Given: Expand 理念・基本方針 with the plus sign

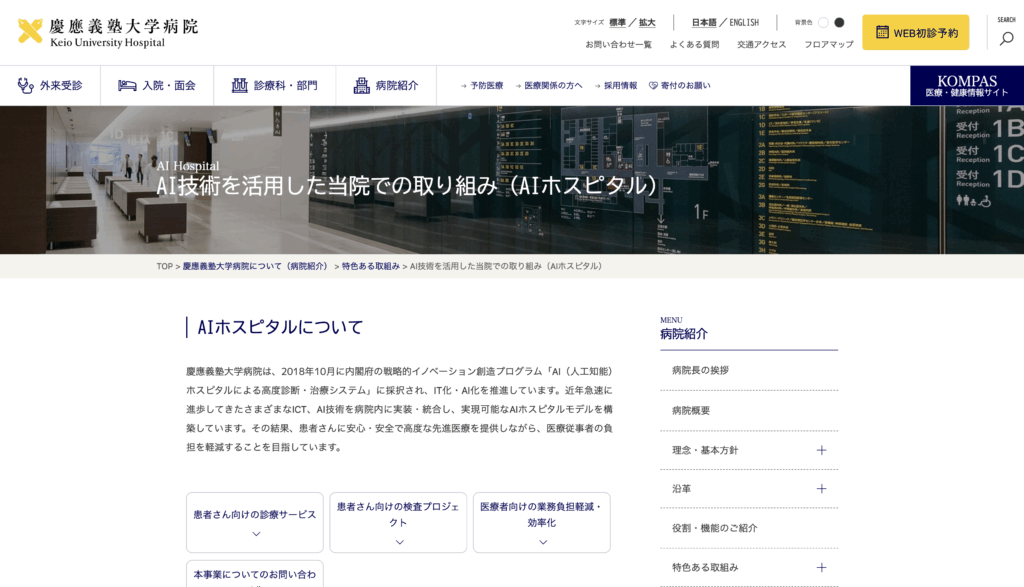Looking at the screenshot, I should coord(821,450).
